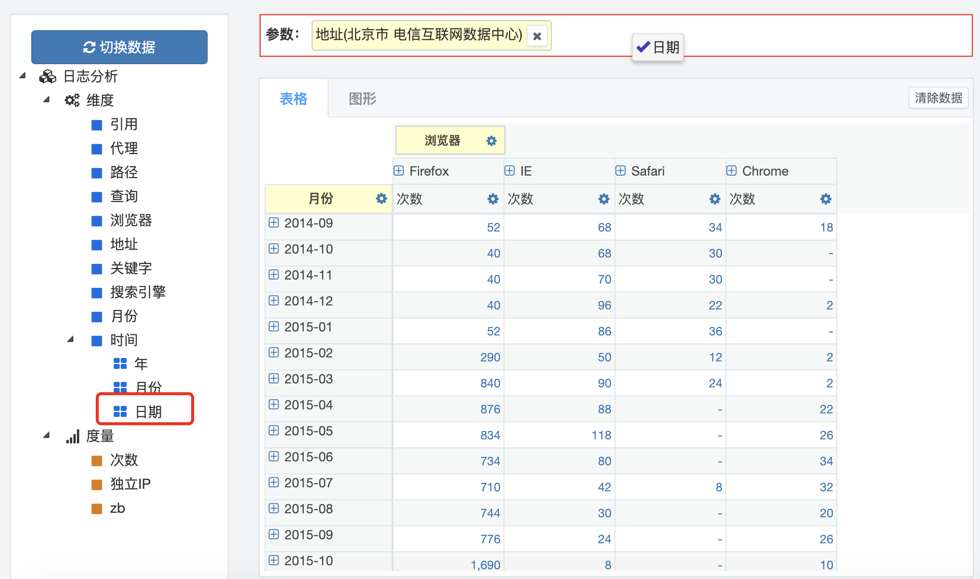Click gear icon in Firefox 次数 column
The image size is (980, 579).
click(x=492, y=199)
